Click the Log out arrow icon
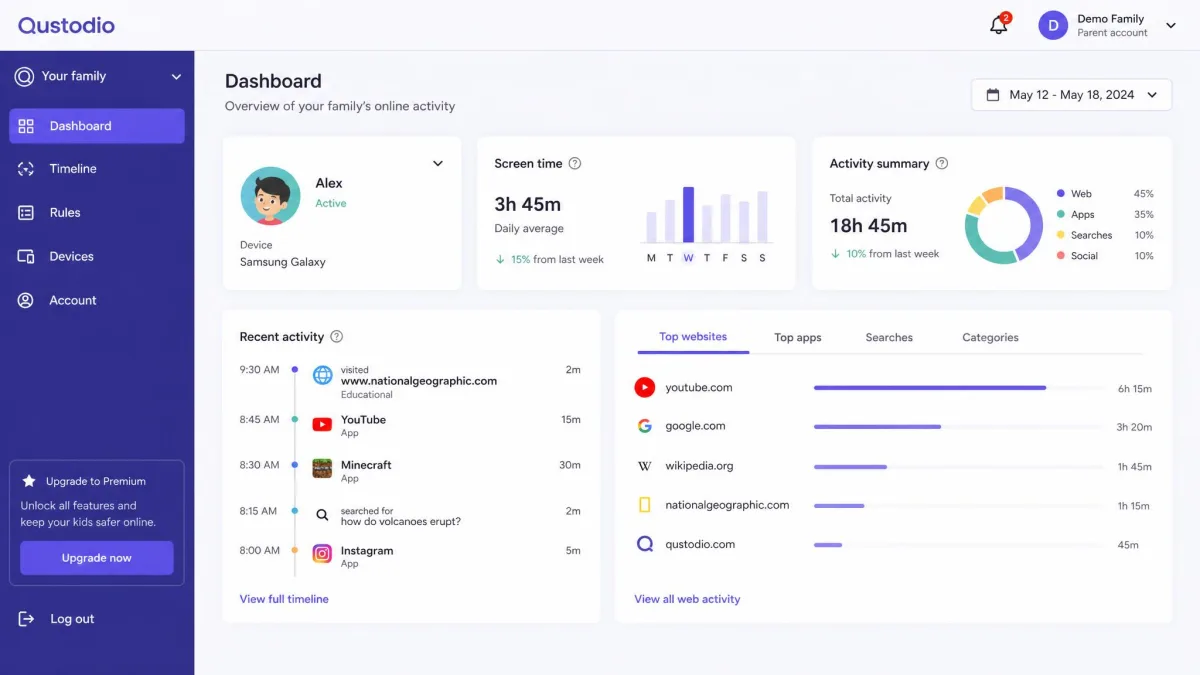 [26, 619]
